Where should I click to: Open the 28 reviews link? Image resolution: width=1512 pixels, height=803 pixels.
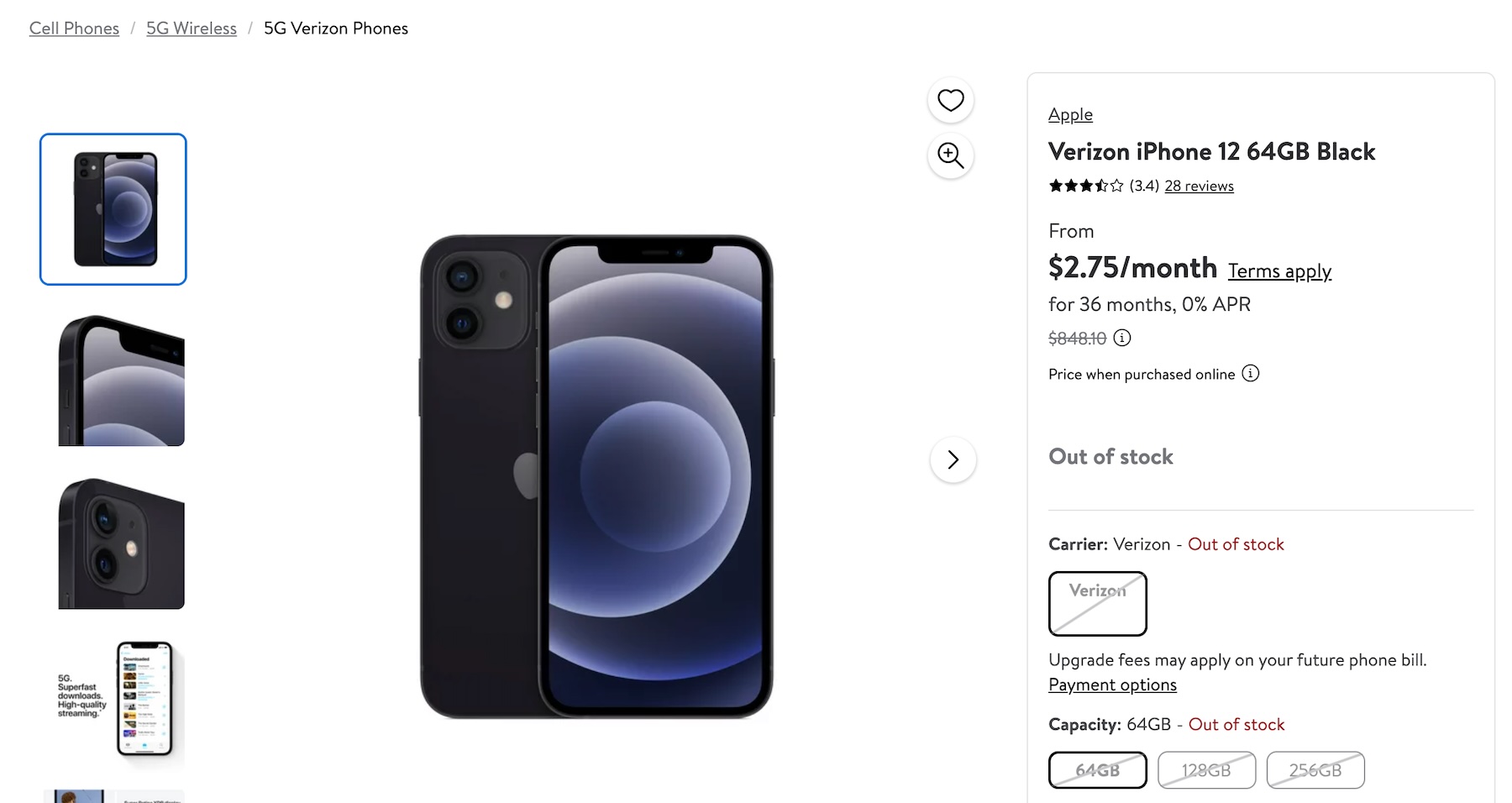point(1199,186)
